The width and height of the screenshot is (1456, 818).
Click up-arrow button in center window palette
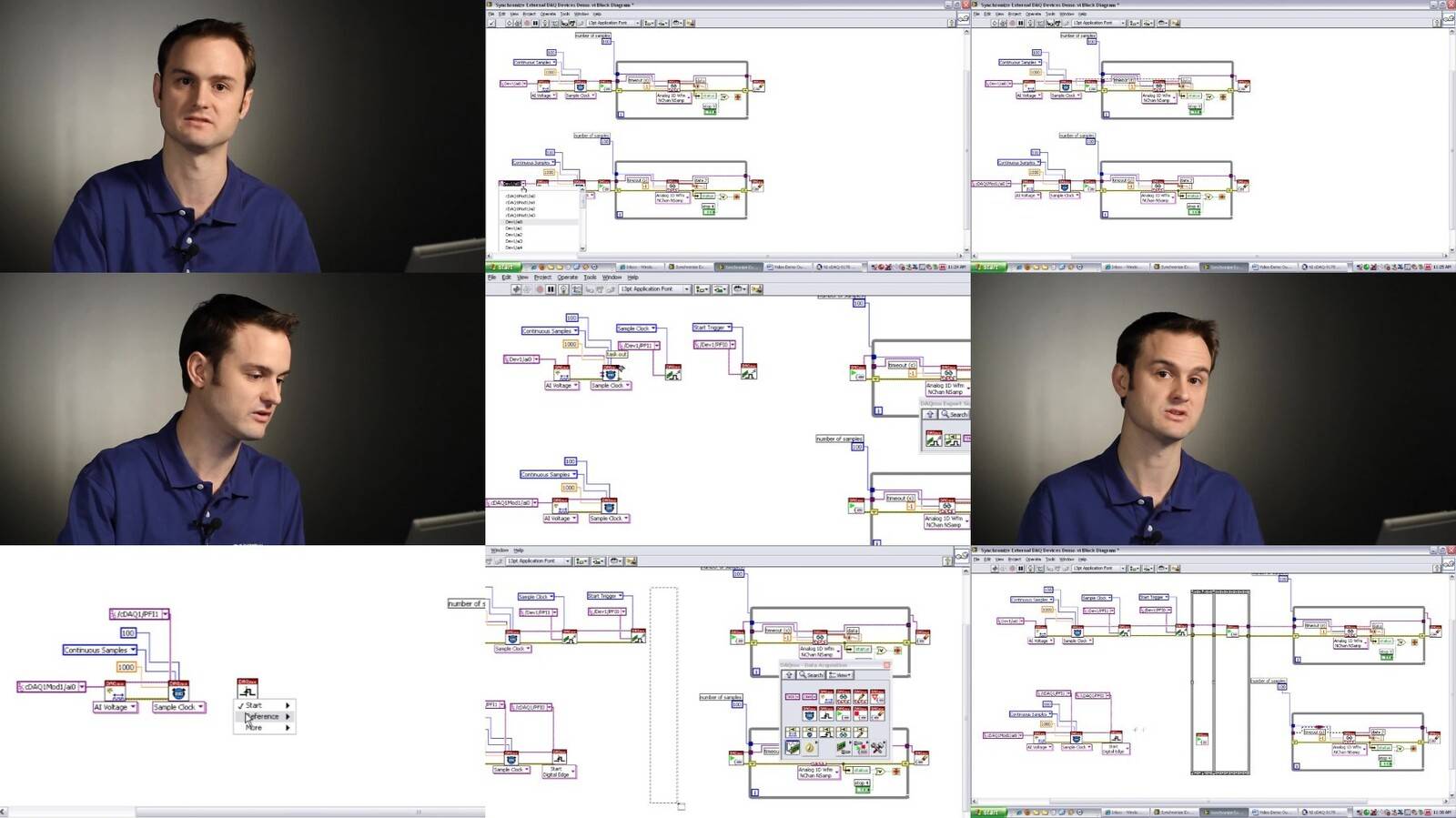[930, 415]
